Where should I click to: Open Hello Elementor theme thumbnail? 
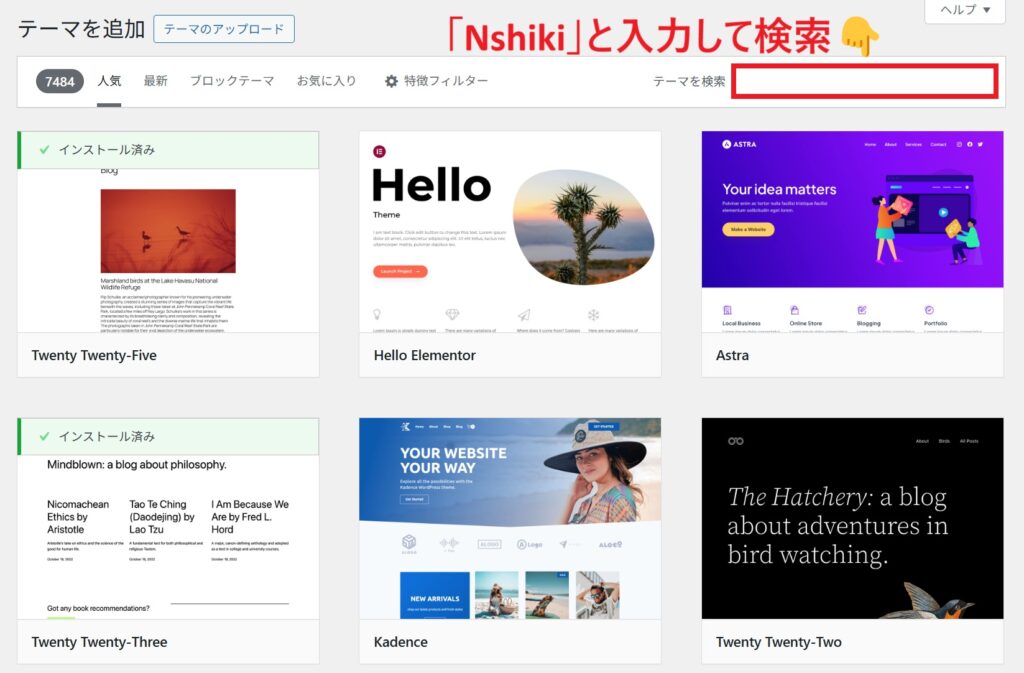510,232
